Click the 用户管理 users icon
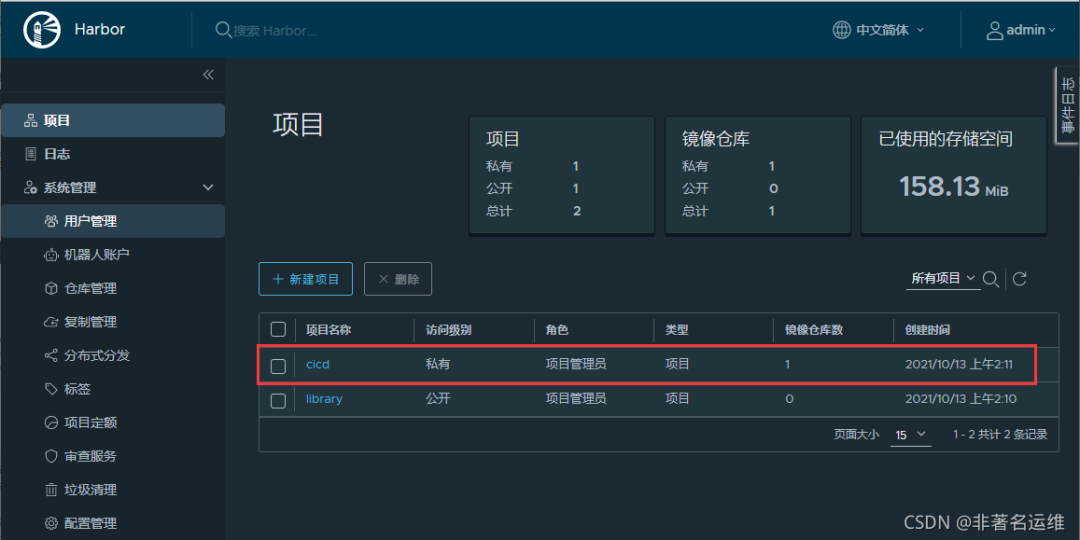 (x=51, y=221)
